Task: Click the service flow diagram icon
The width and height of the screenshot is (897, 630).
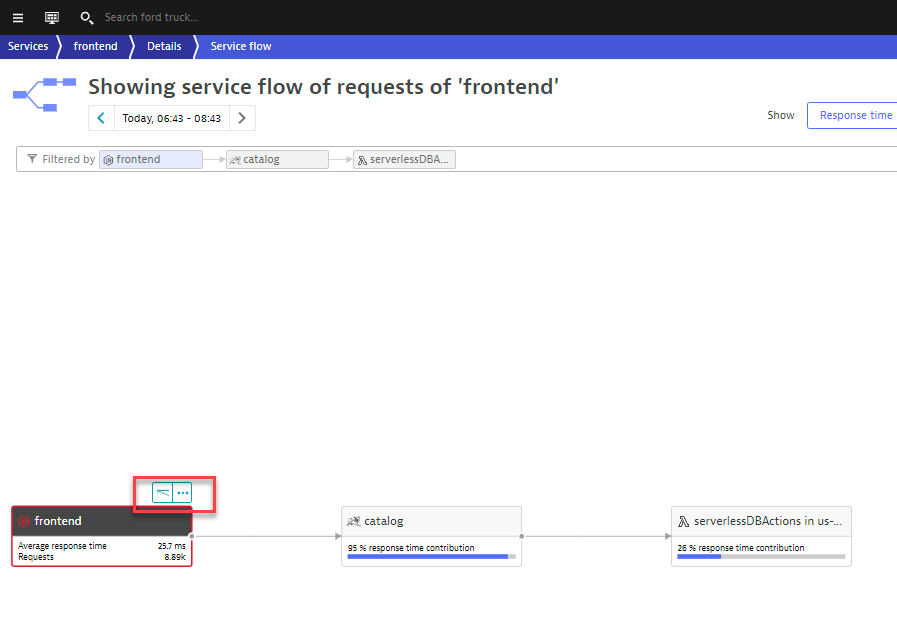Action: pos(37,94)
